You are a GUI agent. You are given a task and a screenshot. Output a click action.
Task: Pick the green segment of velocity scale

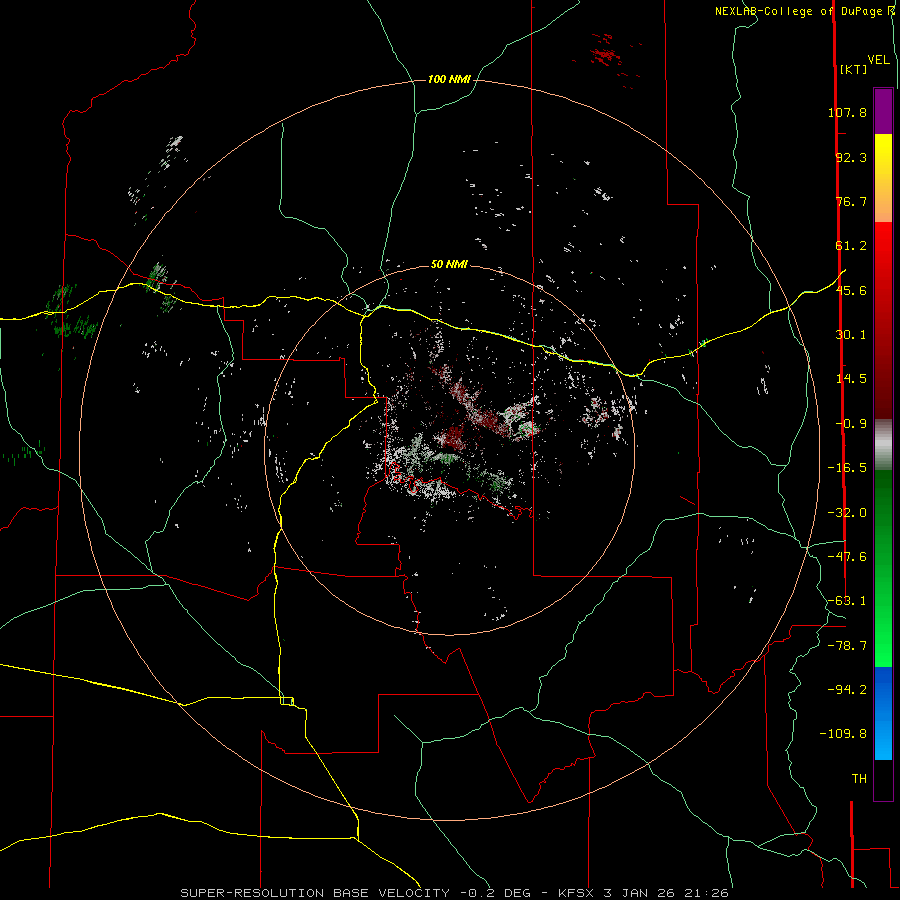[x=883, y=568]
